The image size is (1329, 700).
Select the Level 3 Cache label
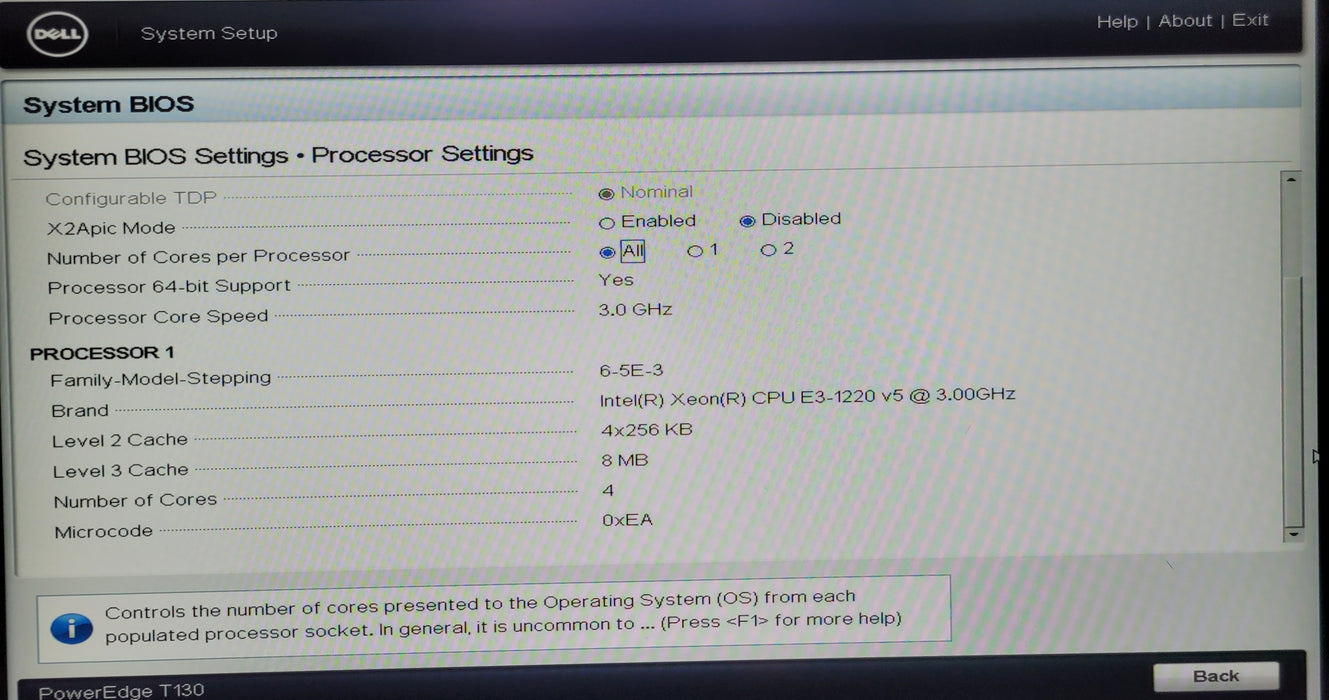coord(121,471)
